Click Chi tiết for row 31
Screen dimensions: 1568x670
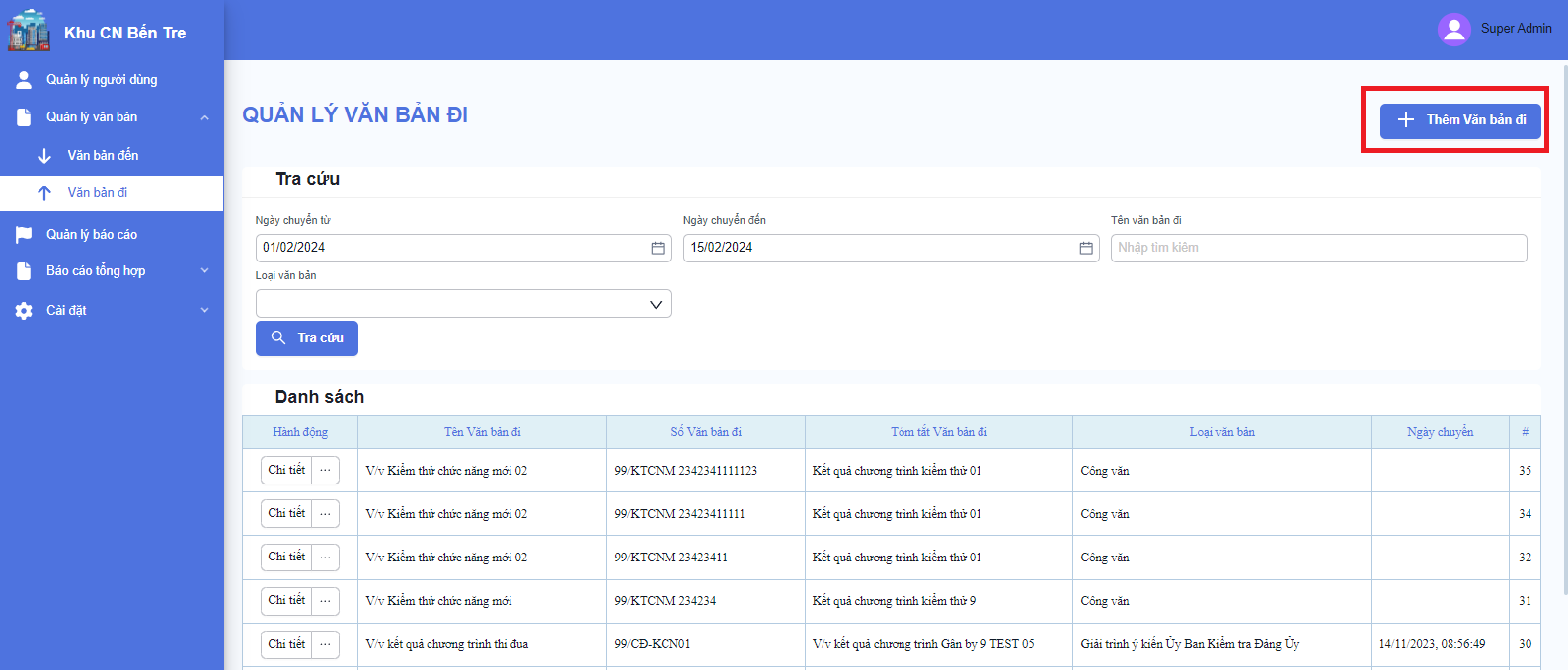click(286, 601)
